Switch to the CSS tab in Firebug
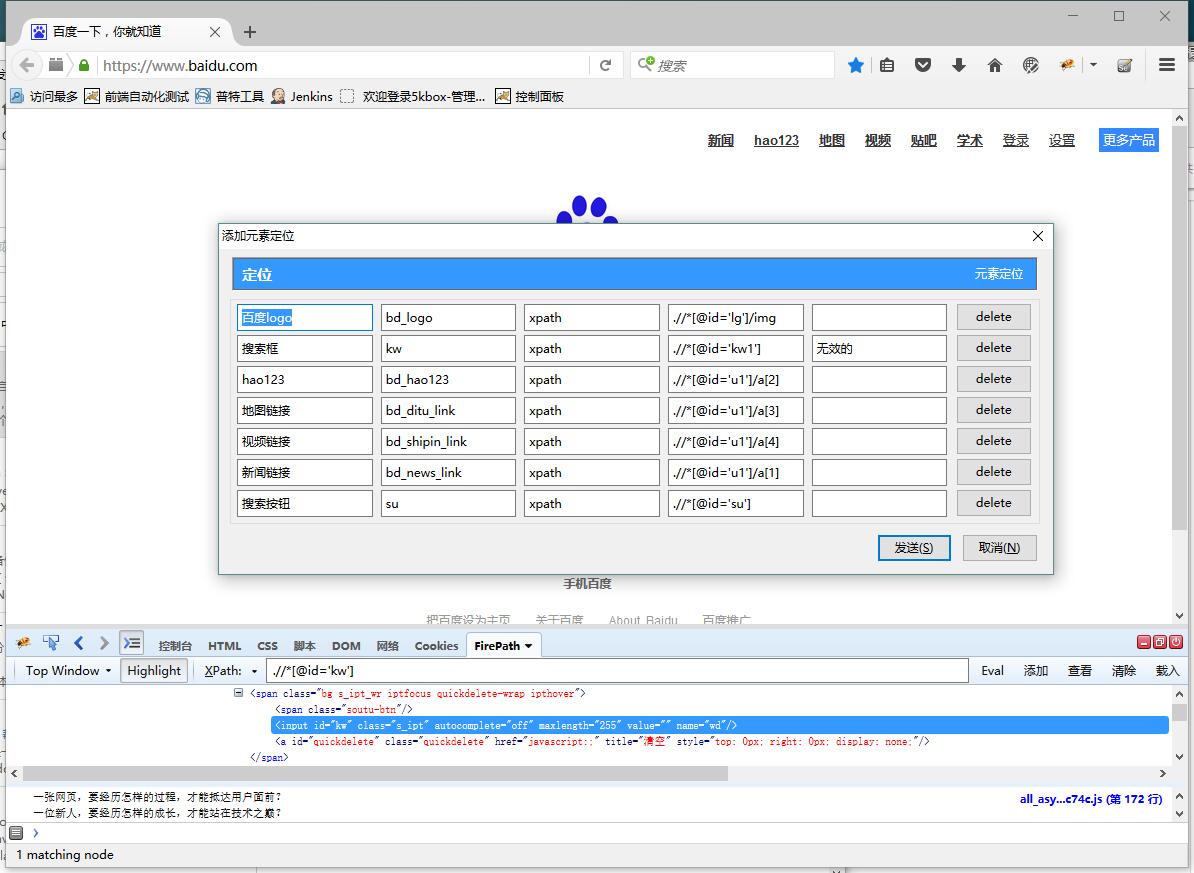Screen dimensions: 1194x873 pyautogui.click(x=267, y=646)
